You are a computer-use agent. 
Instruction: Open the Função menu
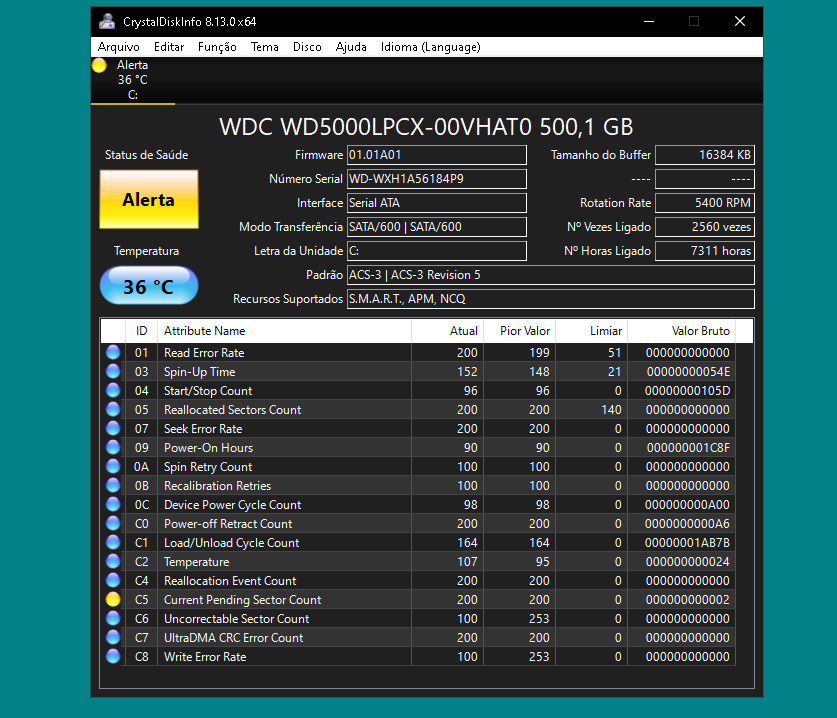[217, 47]
